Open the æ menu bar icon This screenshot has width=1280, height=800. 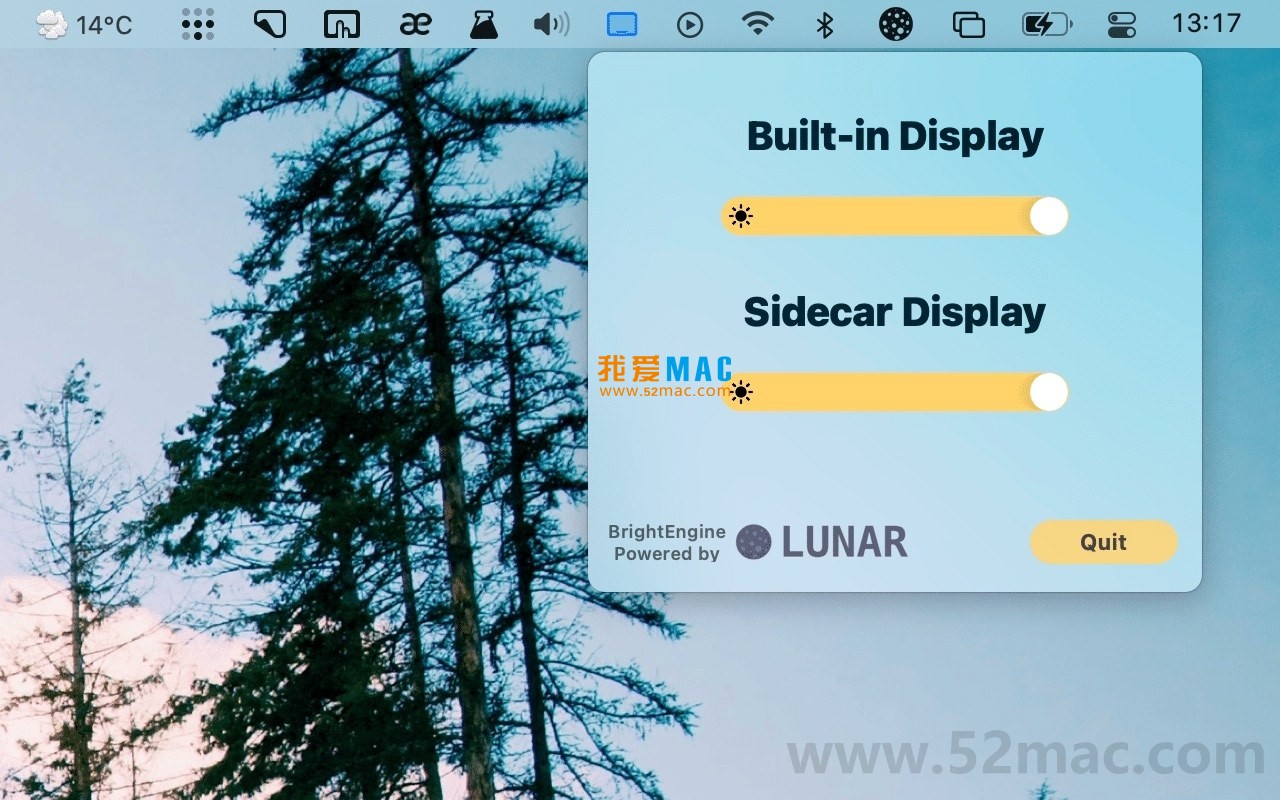414,23
